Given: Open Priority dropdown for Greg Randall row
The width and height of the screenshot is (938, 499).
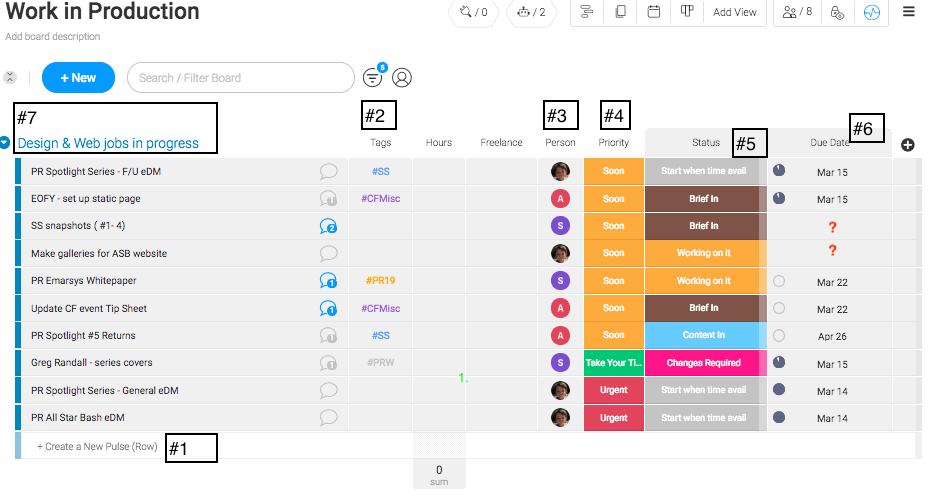Looking at the screenshot, I should point(614,363).
